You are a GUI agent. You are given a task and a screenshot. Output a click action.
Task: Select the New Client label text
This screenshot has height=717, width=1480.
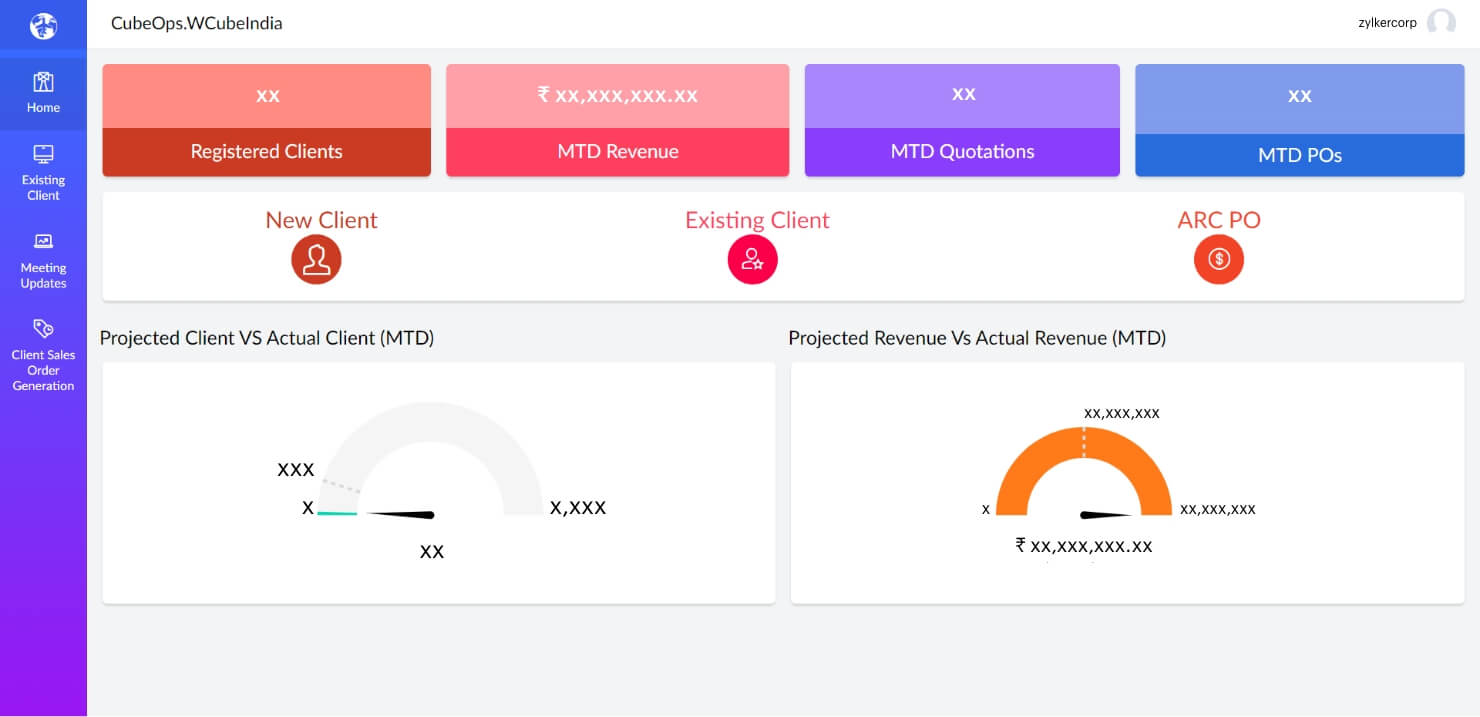[x=321, y=219]
